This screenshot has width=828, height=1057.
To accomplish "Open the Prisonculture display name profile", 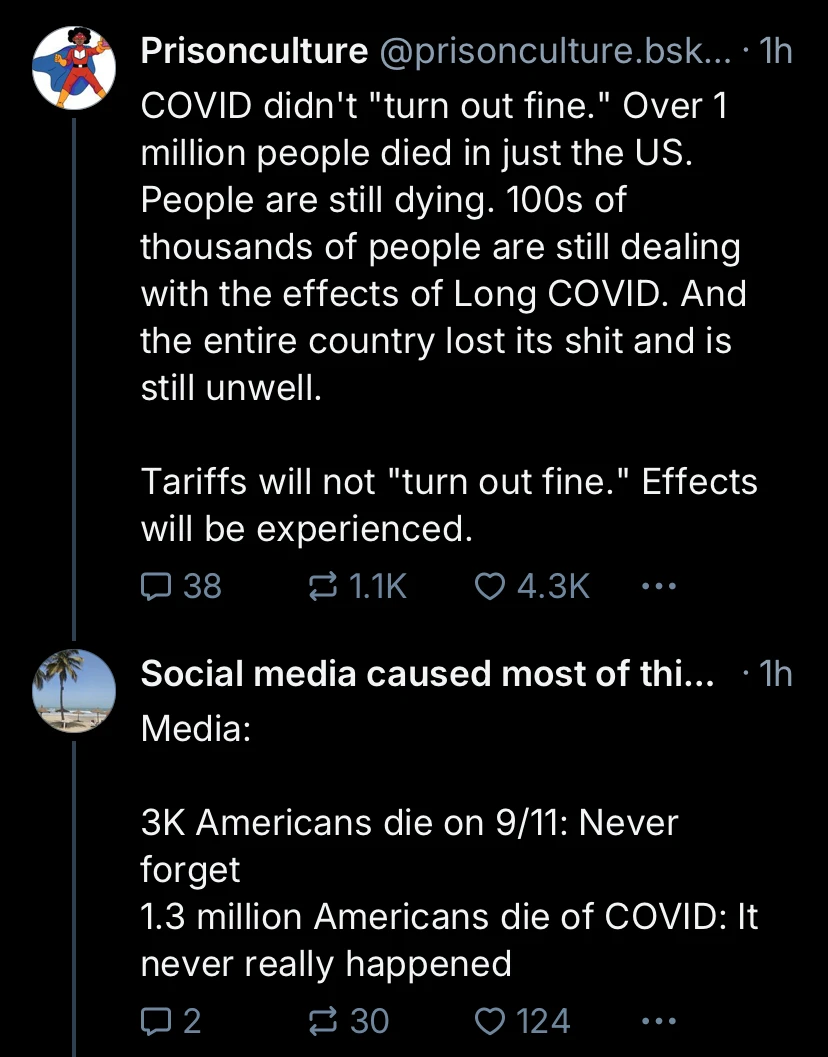I will (x=254, y=52).
